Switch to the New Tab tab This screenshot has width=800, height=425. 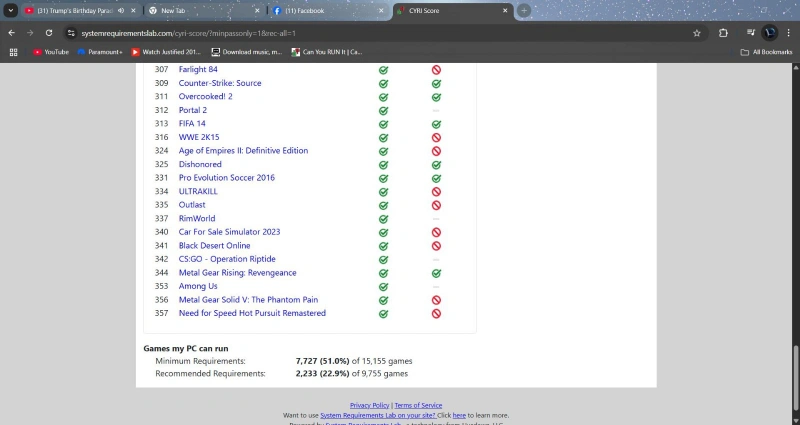click(x=205, y=11)
